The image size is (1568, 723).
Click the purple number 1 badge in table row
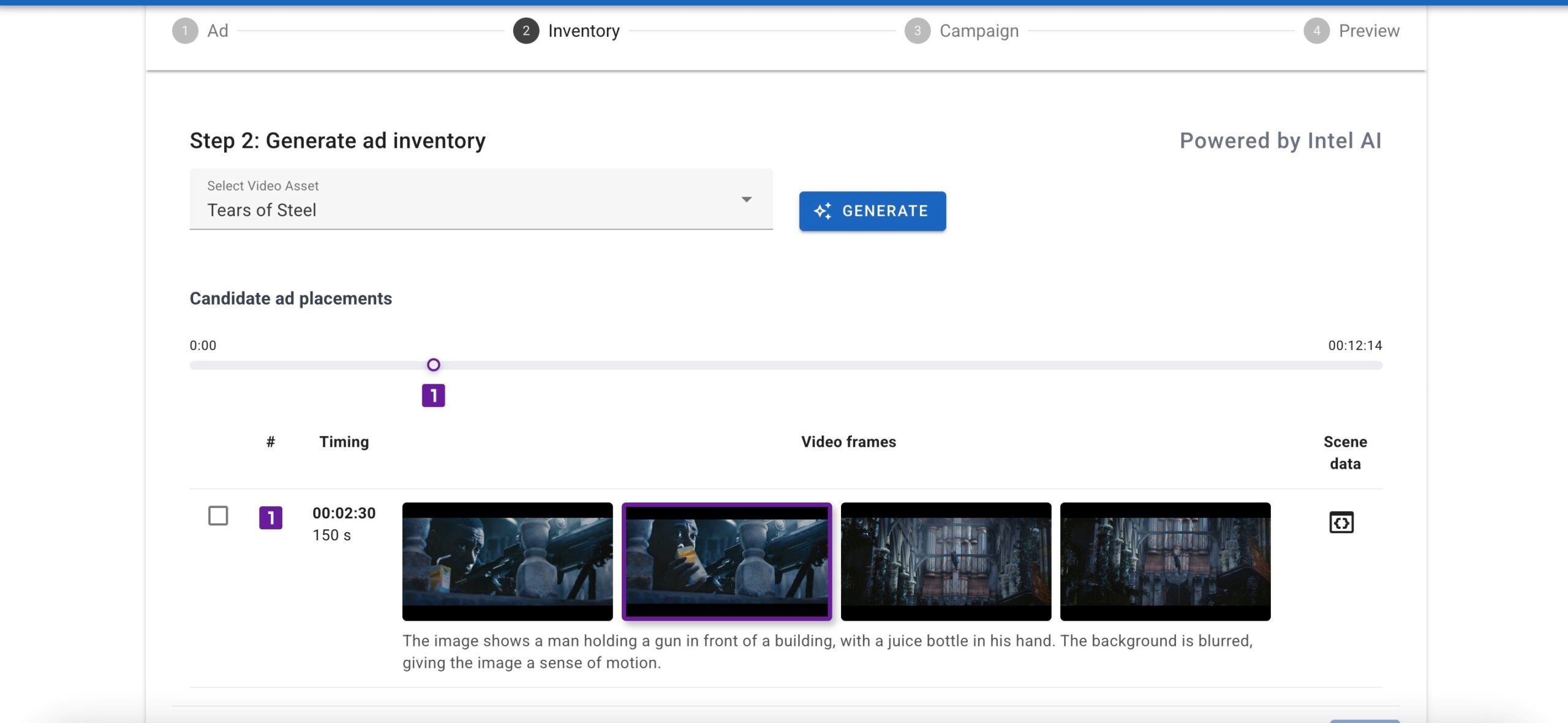[271, 518]
